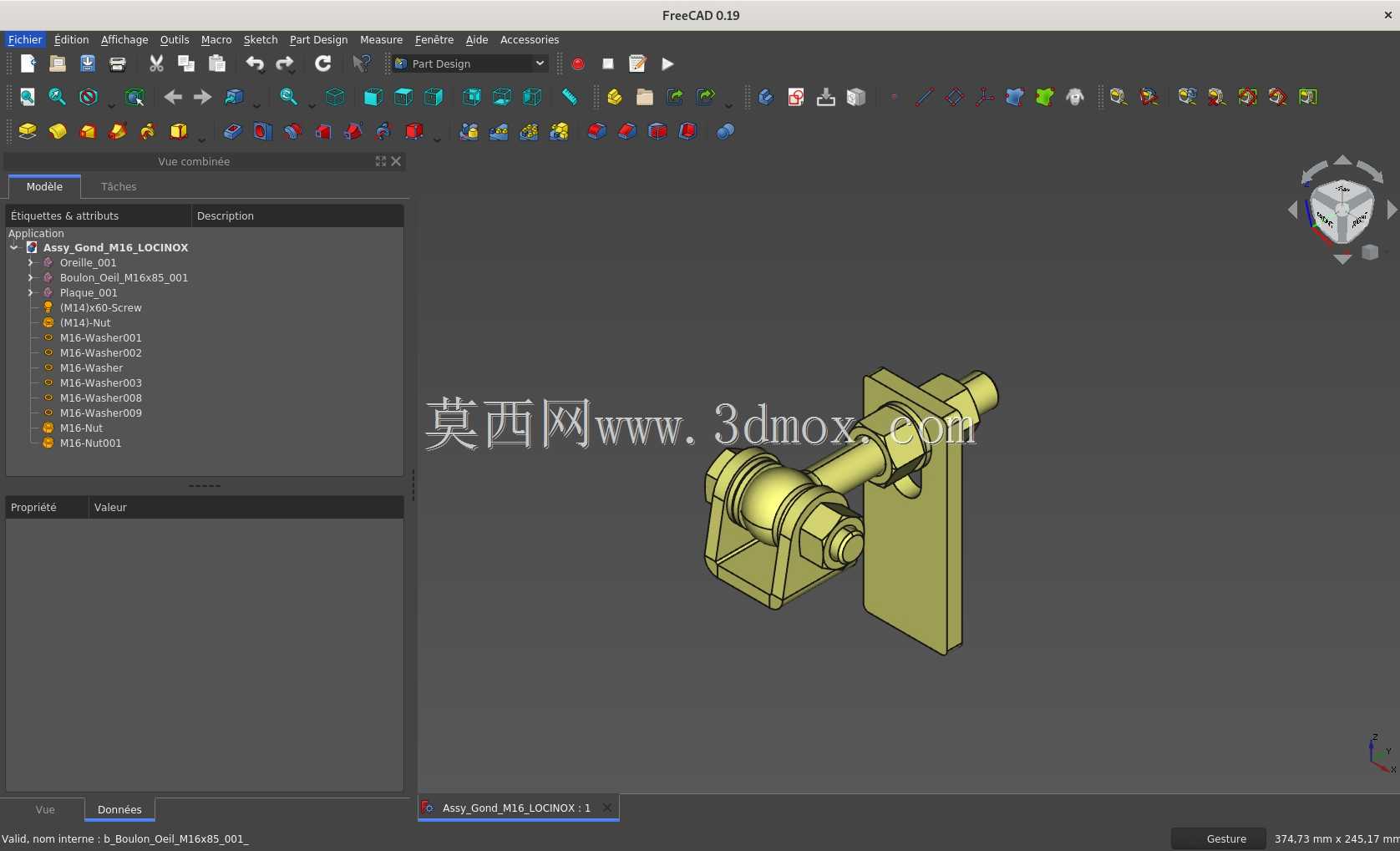Image resolution: width=1400 pixels, height=851 pixels.
Task: Select the Hole tool
Action: pyautogui.click(x=263, y=131)
